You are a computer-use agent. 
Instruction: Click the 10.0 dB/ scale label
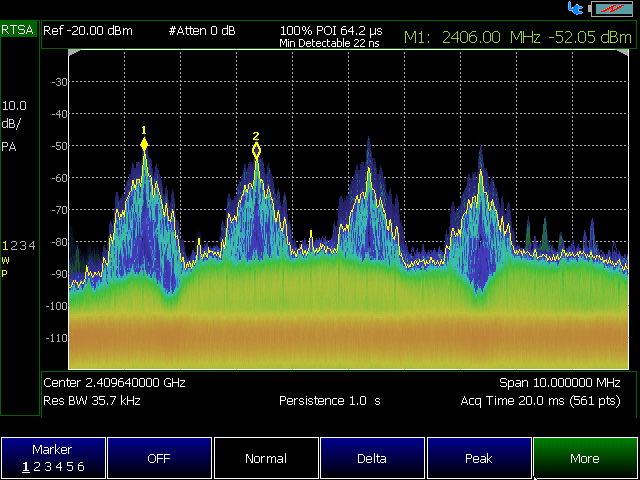[x=14, y=115]
